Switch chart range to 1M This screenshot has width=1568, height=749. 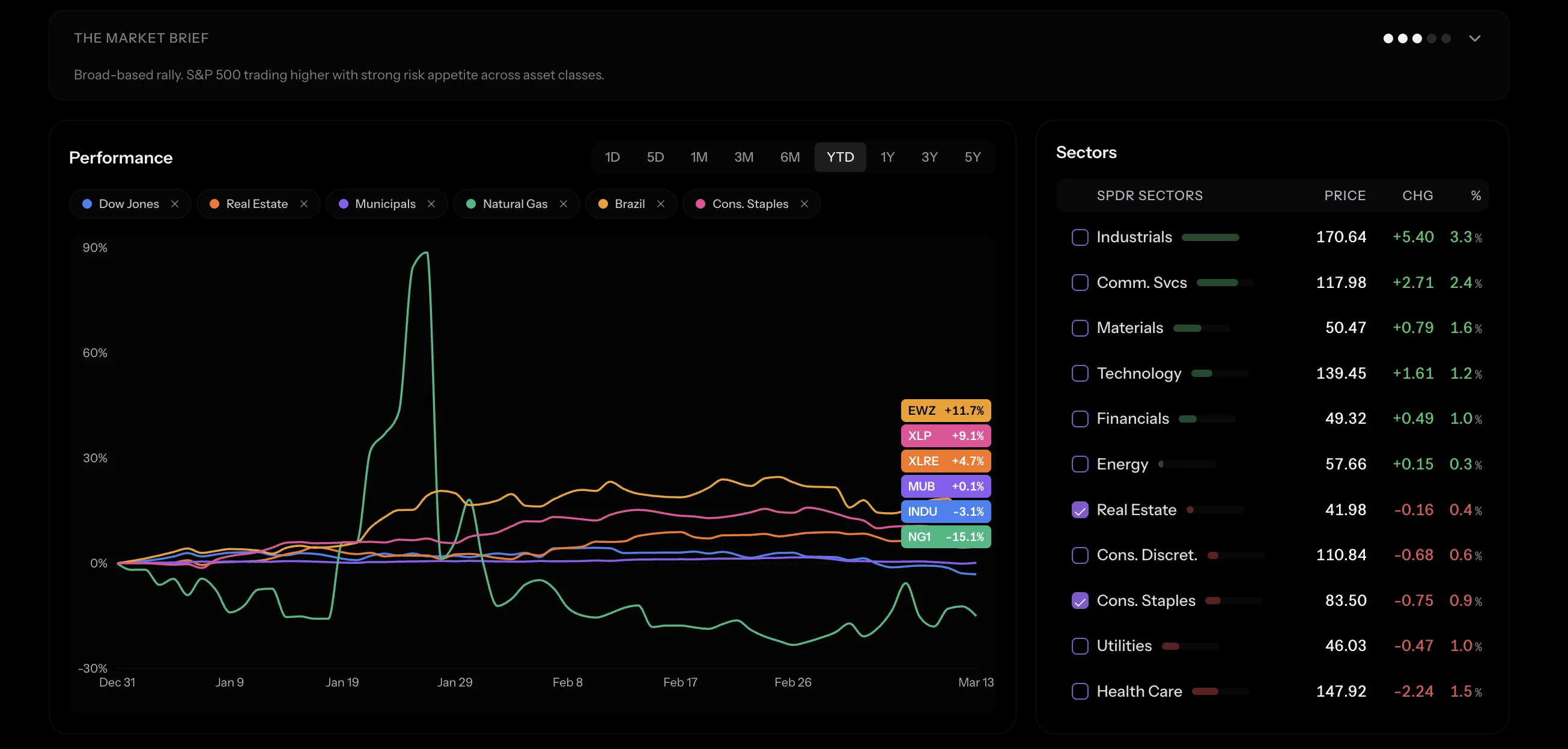click(699, 157)
